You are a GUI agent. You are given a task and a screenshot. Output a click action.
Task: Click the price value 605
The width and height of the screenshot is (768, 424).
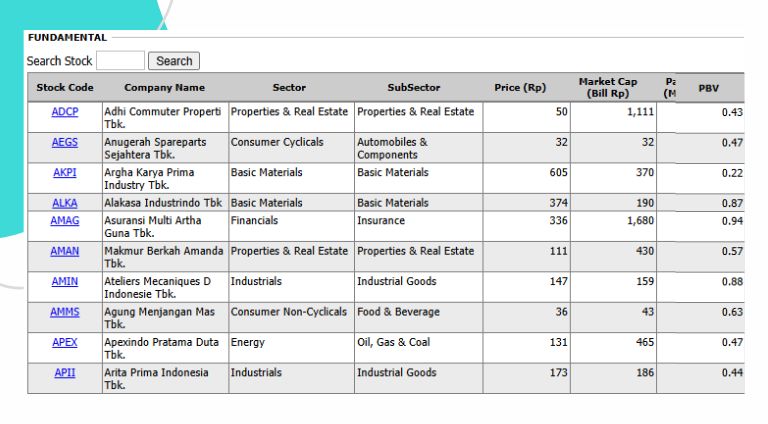pyautogui.click(x=558, y=172)
